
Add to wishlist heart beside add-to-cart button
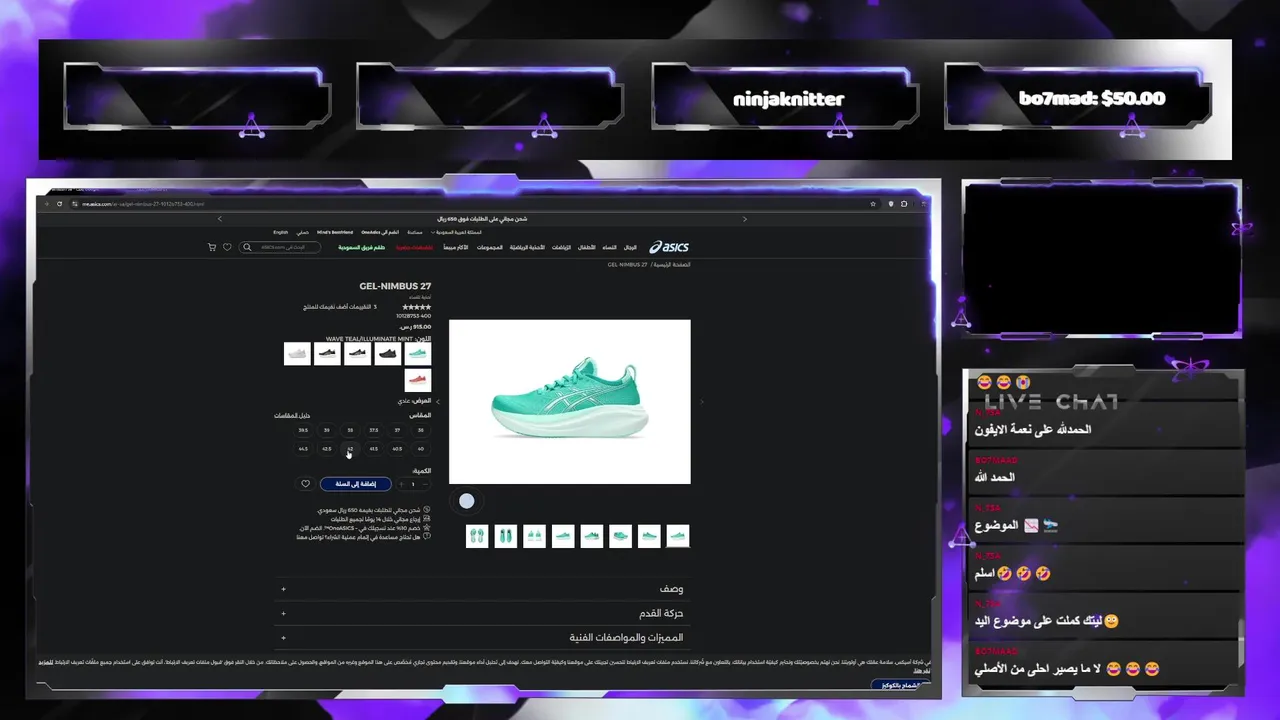coord(306,484)
